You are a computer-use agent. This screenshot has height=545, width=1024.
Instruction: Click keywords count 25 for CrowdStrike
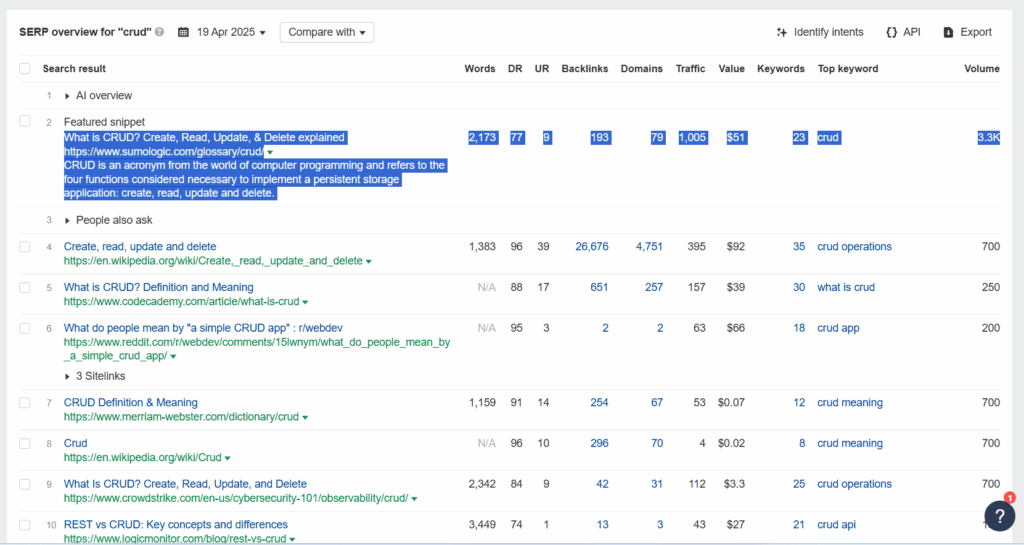[x=799, y=484]
